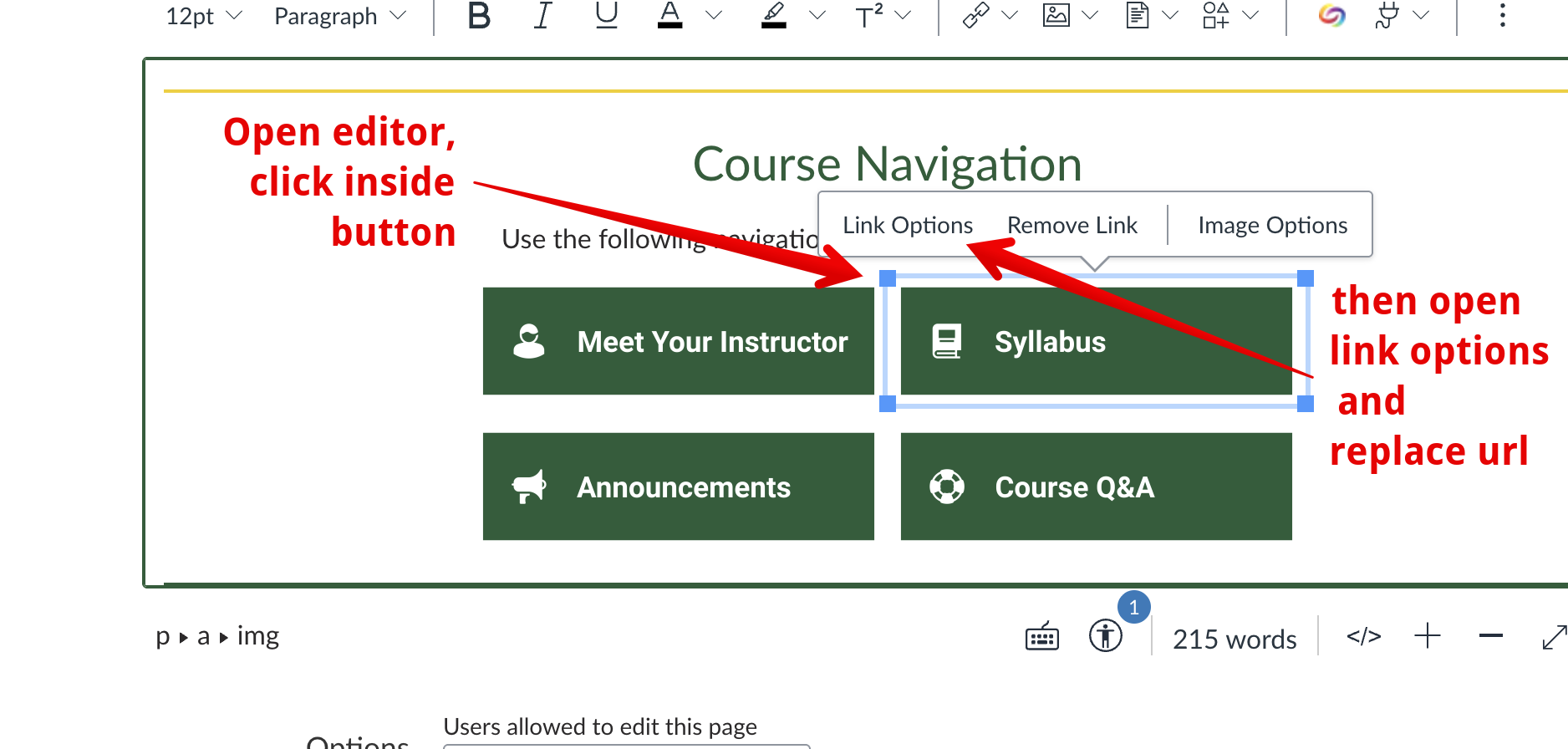
Task: Toggle bold formatting
Action: point(479,16)
